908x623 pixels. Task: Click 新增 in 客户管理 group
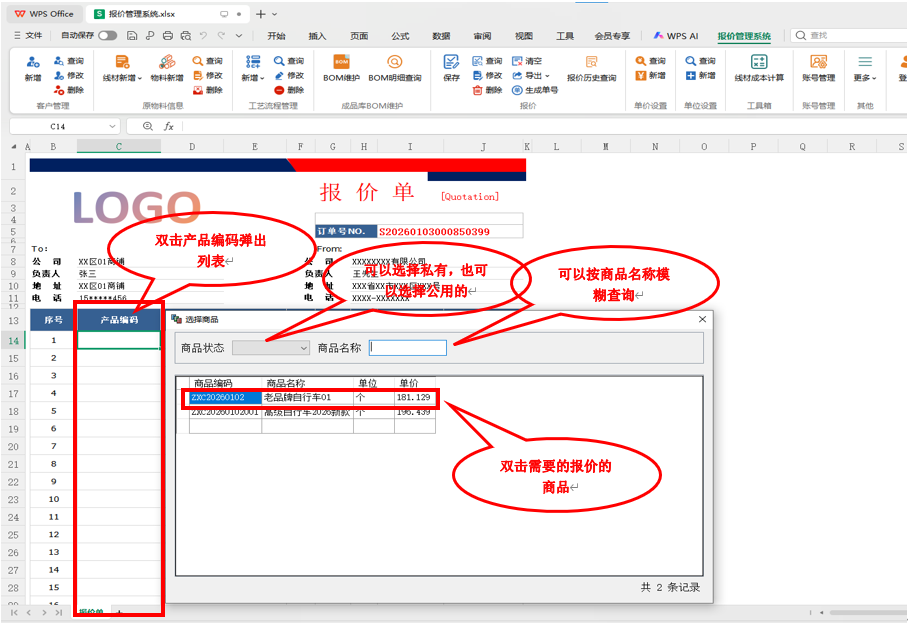pos(33,68)
